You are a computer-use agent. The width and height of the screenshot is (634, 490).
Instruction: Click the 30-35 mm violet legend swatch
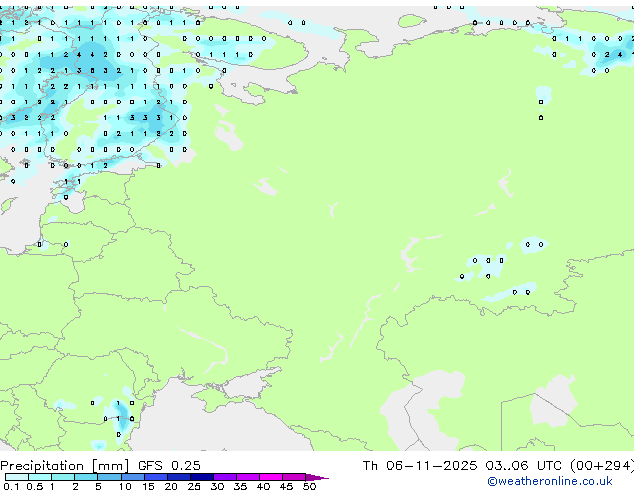225,477
